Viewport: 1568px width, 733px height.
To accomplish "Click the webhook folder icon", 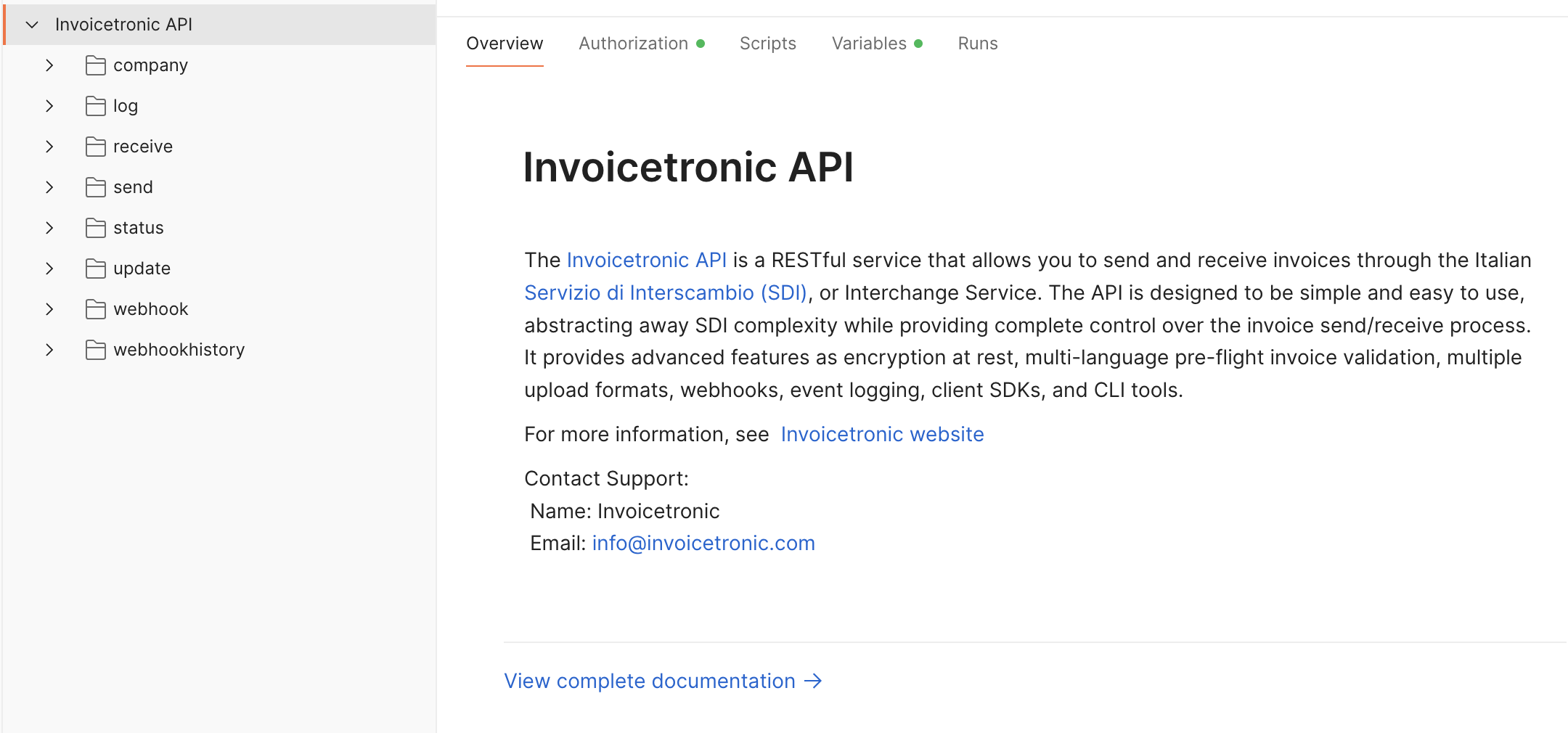I will pos(96,309).
